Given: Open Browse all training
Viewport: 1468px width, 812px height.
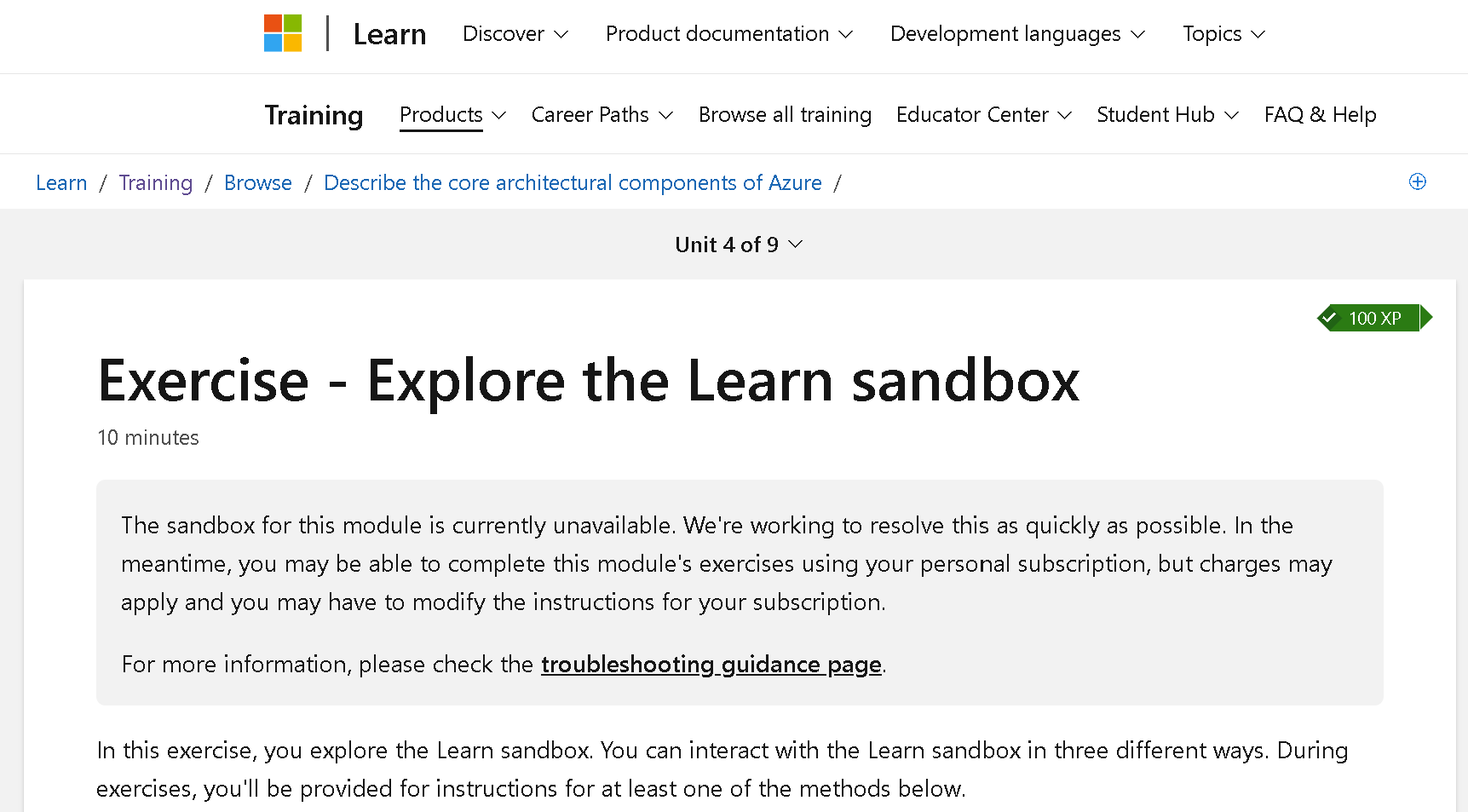Looking at the screenshot, I should click(x=785, y=115).
